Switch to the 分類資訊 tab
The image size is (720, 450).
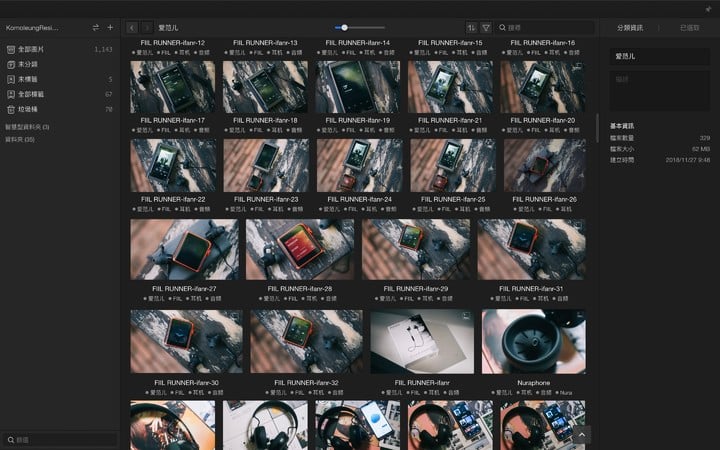(x=630, y=28)
